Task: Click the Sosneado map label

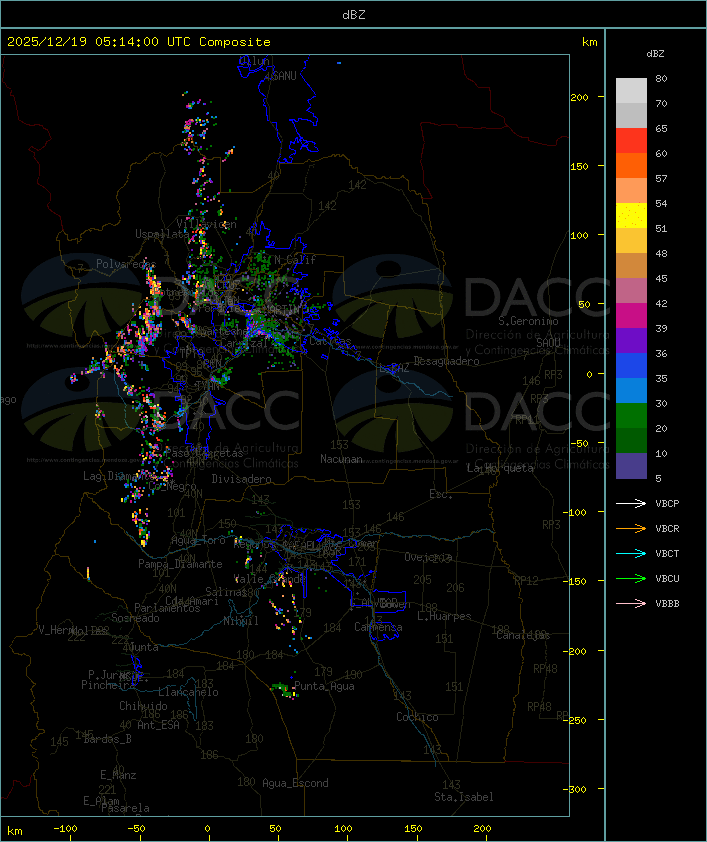Action: [135, 618]
